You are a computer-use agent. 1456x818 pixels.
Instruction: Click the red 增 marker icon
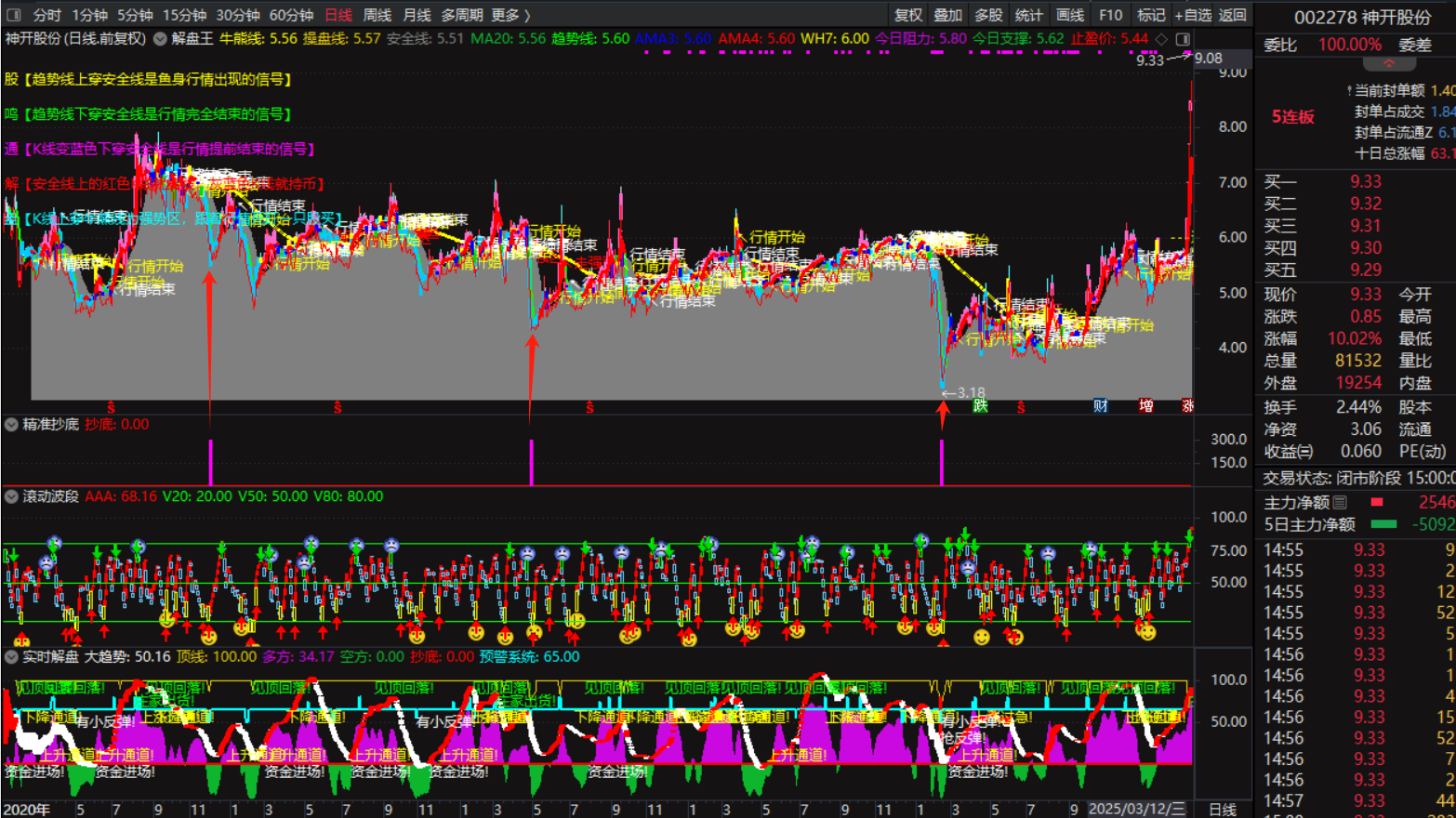click(1146, 406)
